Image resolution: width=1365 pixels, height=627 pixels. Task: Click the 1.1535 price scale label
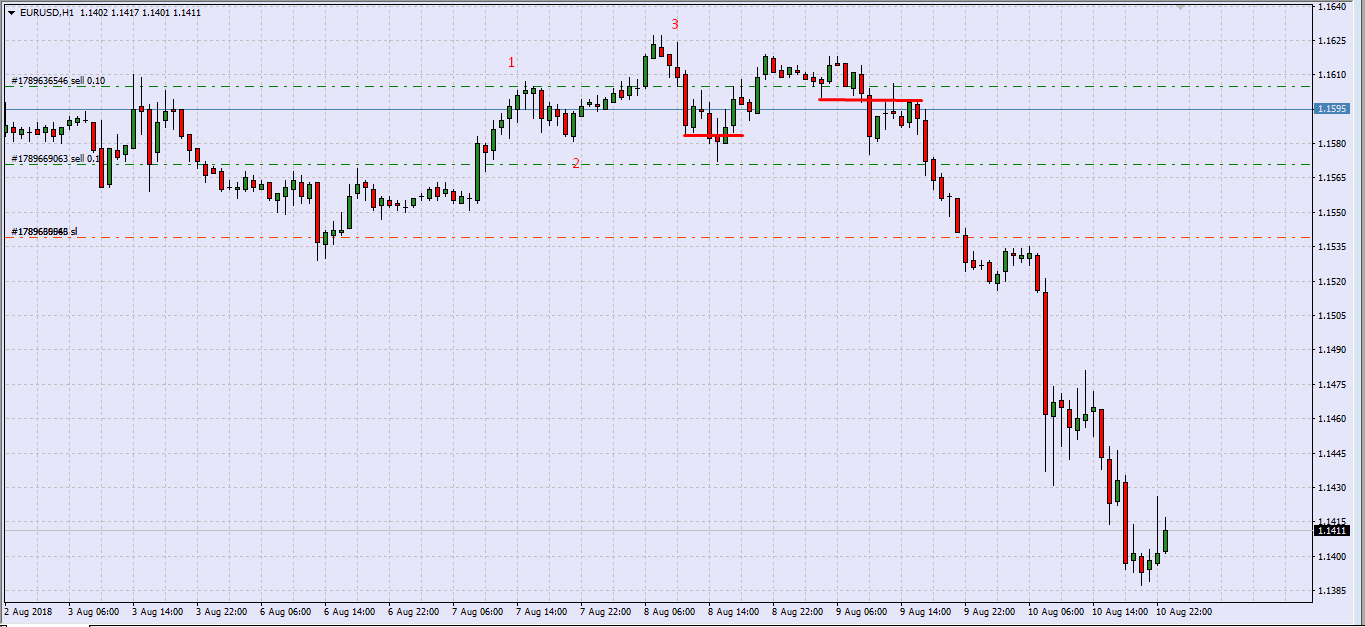tap(1331, 247)
